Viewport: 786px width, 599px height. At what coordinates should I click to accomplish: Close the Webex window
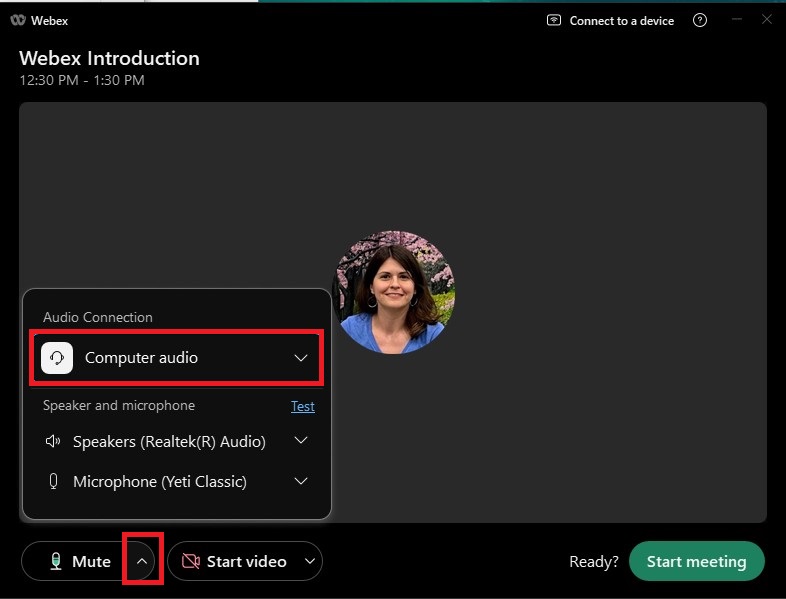767,20
